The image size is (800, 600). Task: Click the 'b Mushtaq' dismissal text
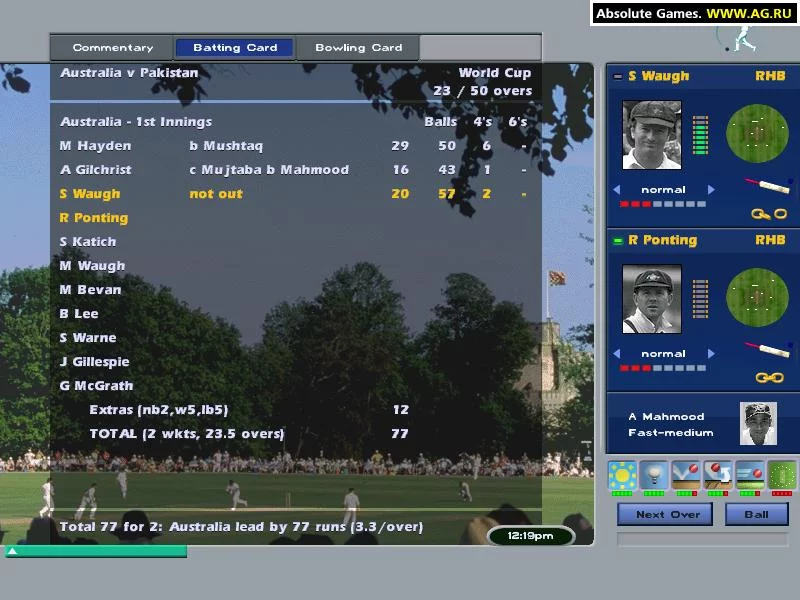226,146
